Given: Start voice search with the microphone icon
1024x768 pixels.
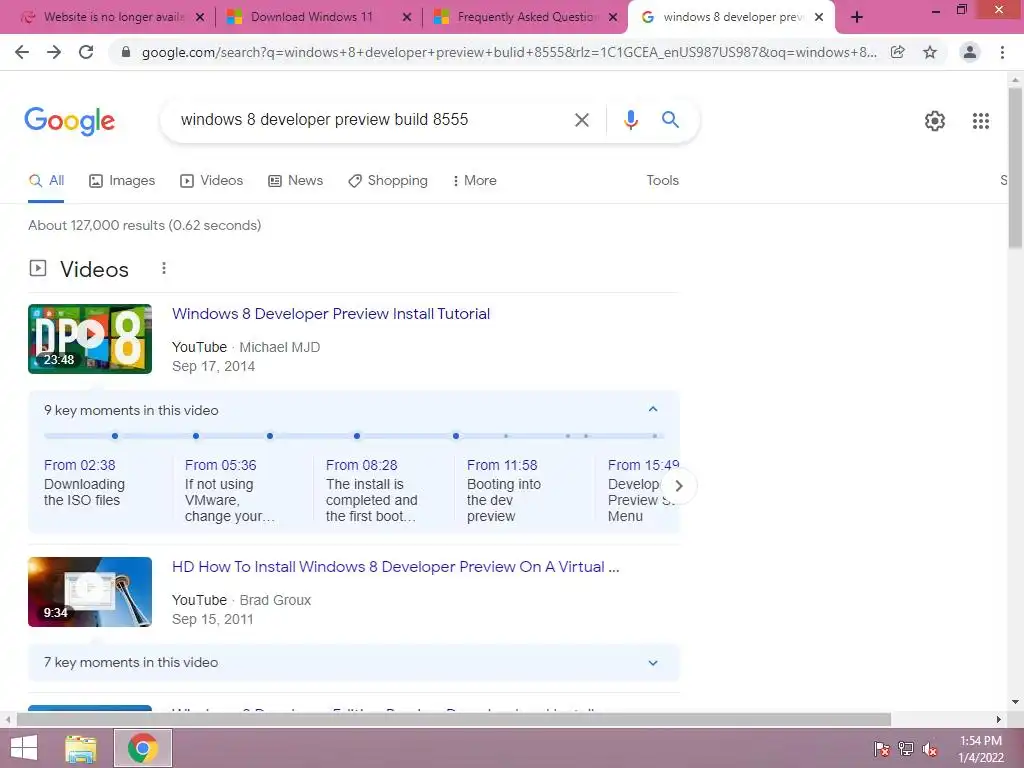Looking at the screenshot, I should [630, 120].
